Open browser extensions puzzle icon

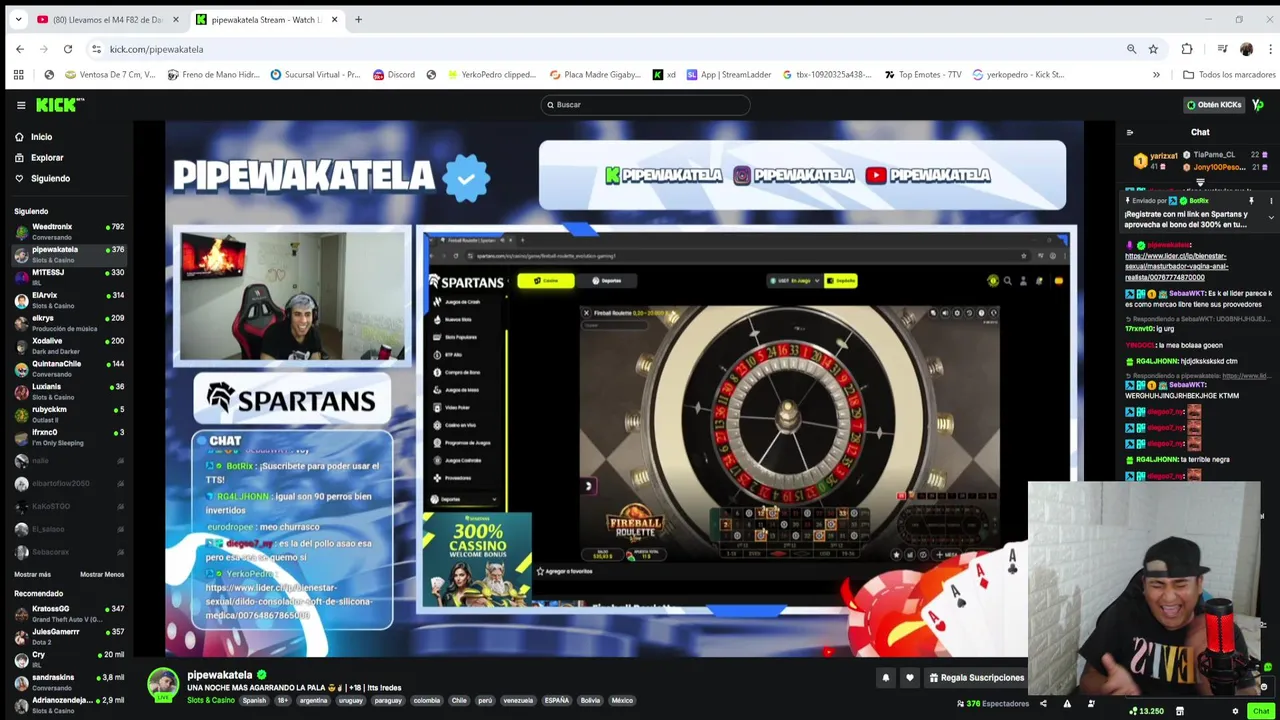point(1187,49)
